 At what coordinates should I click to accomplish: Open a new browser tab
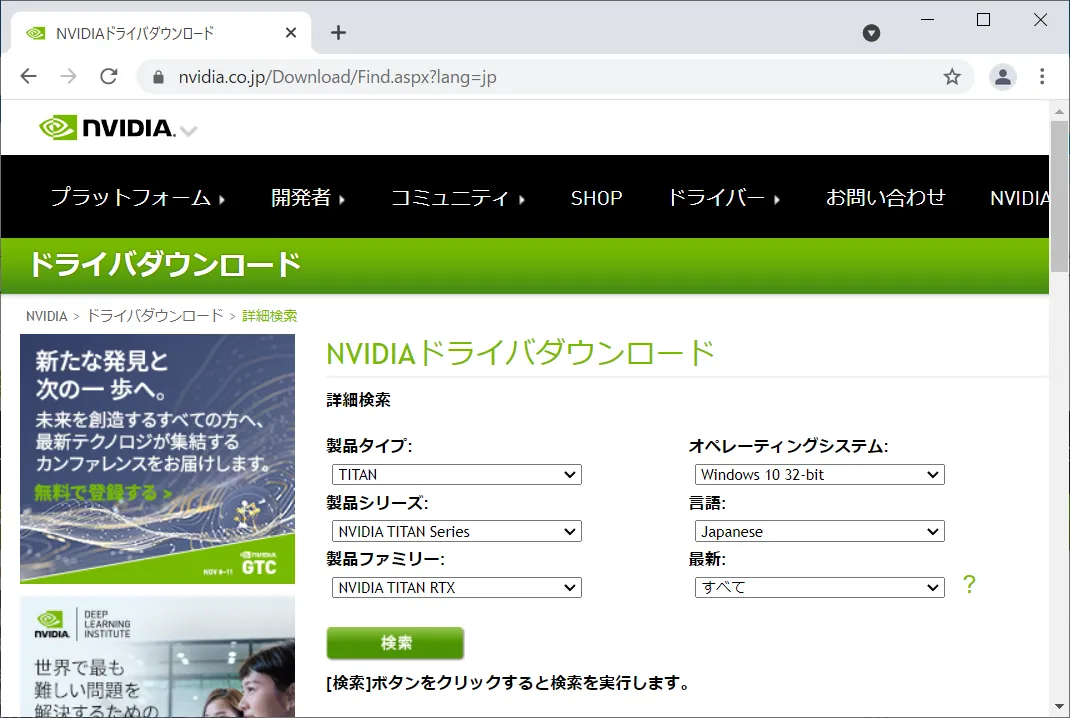click(x=338, y=33)
